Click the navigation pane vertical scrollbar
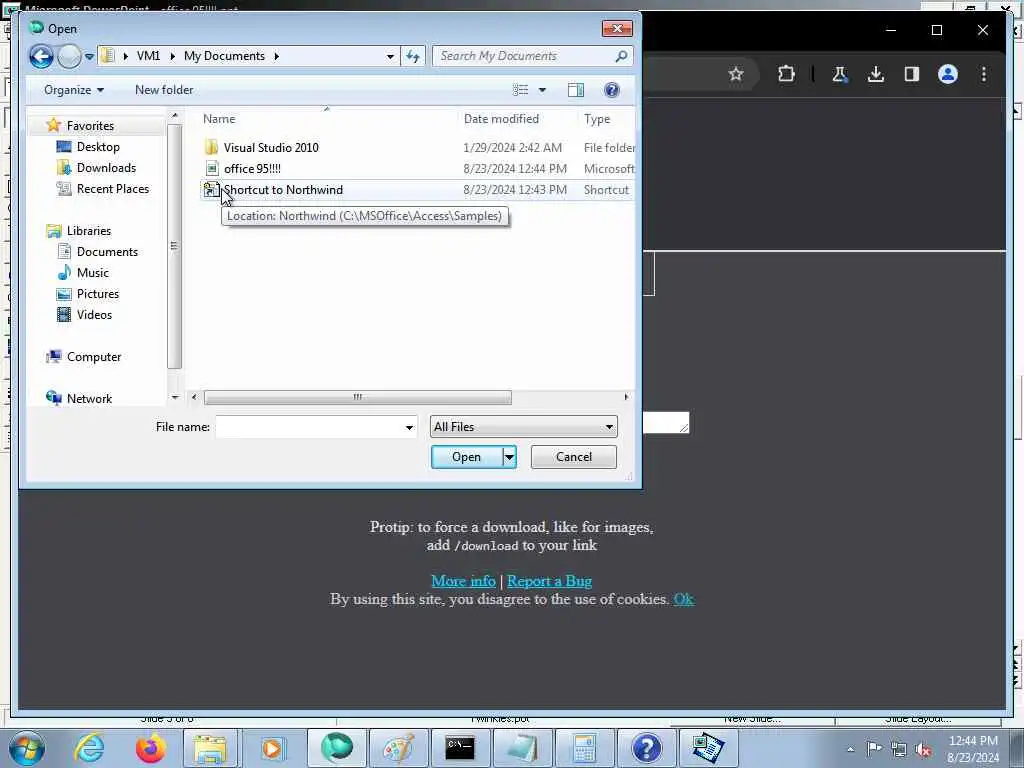 tap(174, 246)
